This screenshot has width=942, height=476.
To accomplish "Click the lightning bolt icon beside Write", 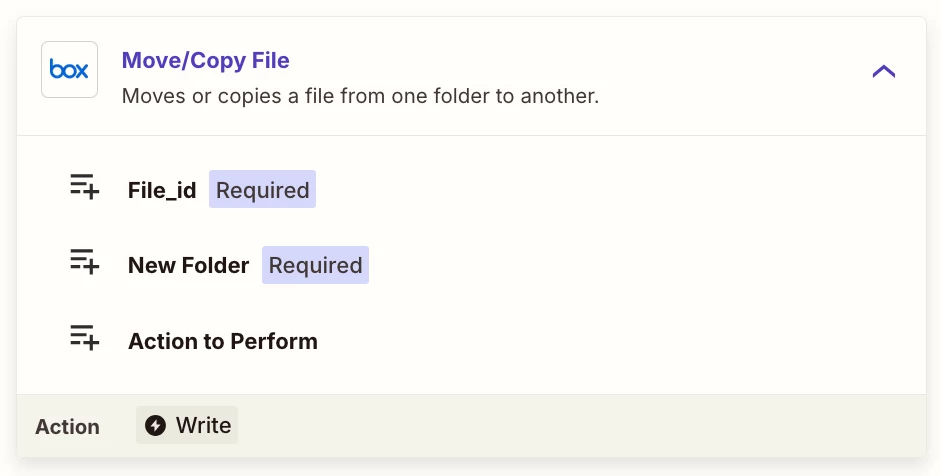I will 155,426.
